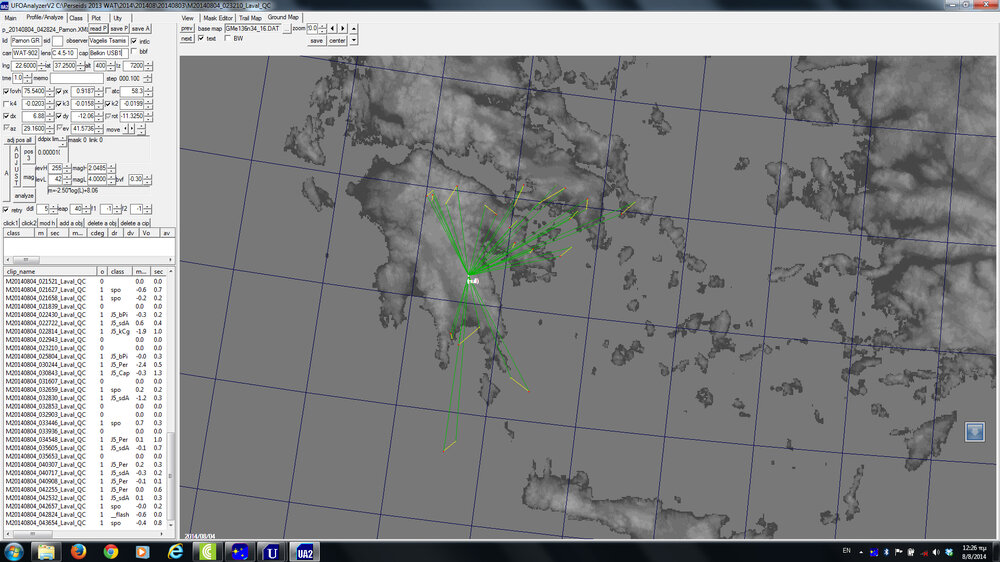The height and width of the screenshot is (562, 1000).
Task: Enable the BW checkbox
Action: pyautogui.click(x=225, y=39)
